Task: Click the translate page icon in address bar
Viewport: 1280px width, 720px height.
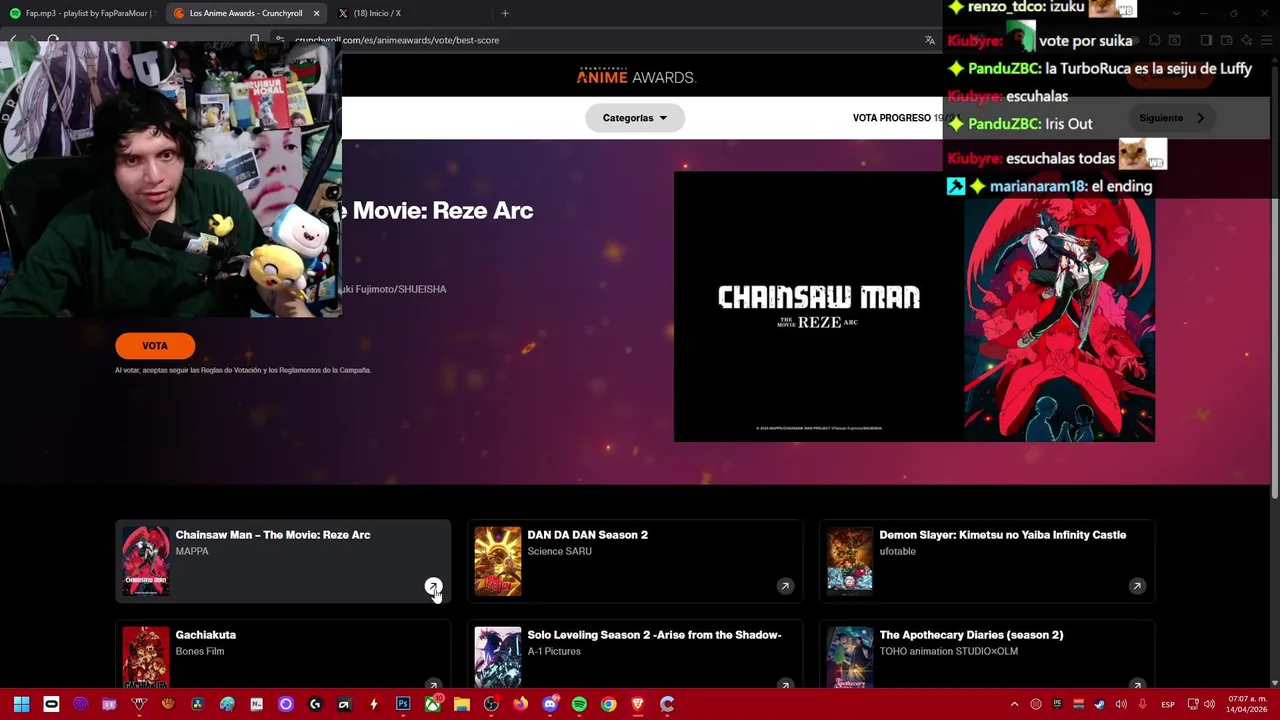Action: pos(930,40)
